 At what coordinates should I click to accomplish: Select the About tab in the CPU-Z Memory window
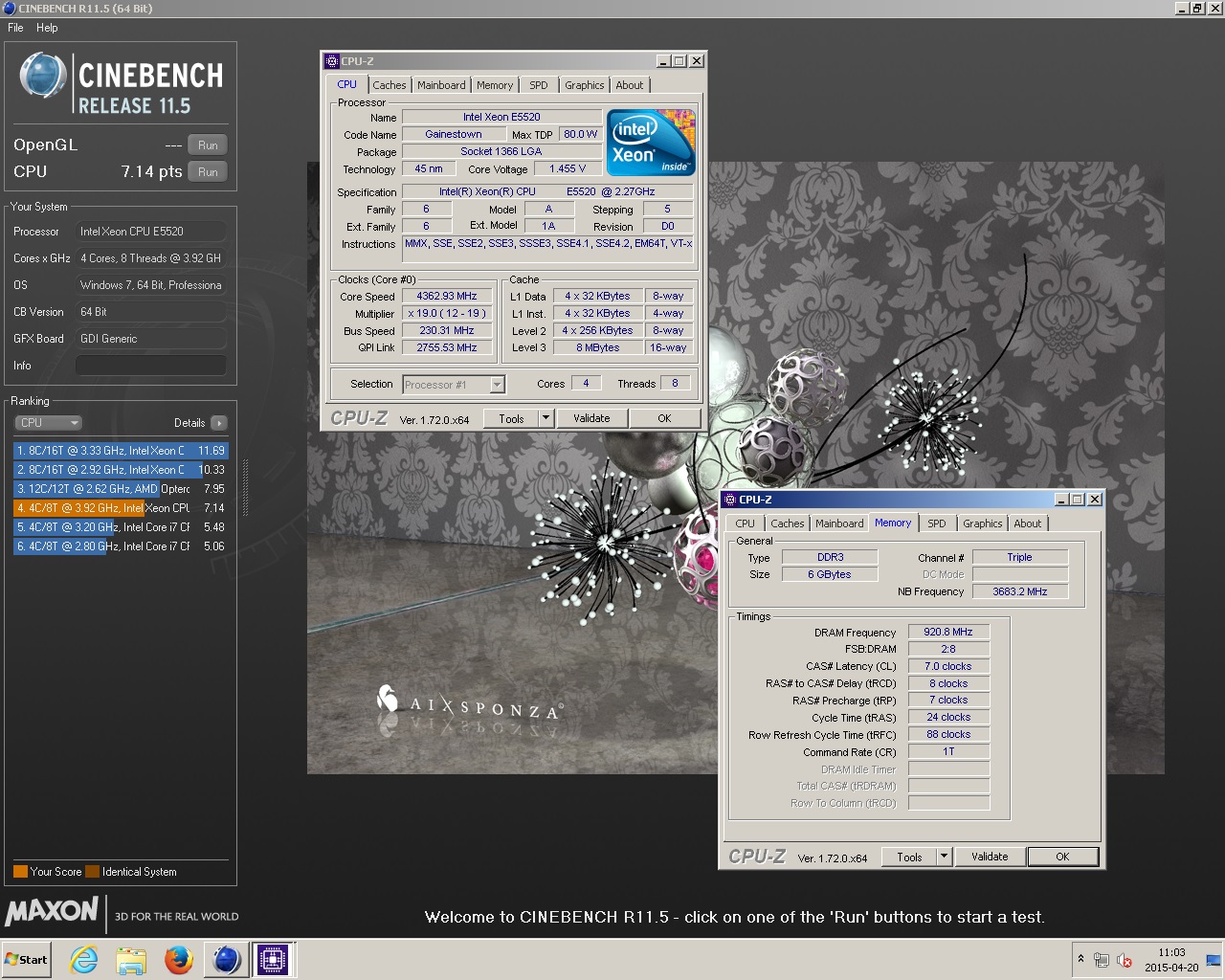pyautogui.click(x=1028, y=523)
